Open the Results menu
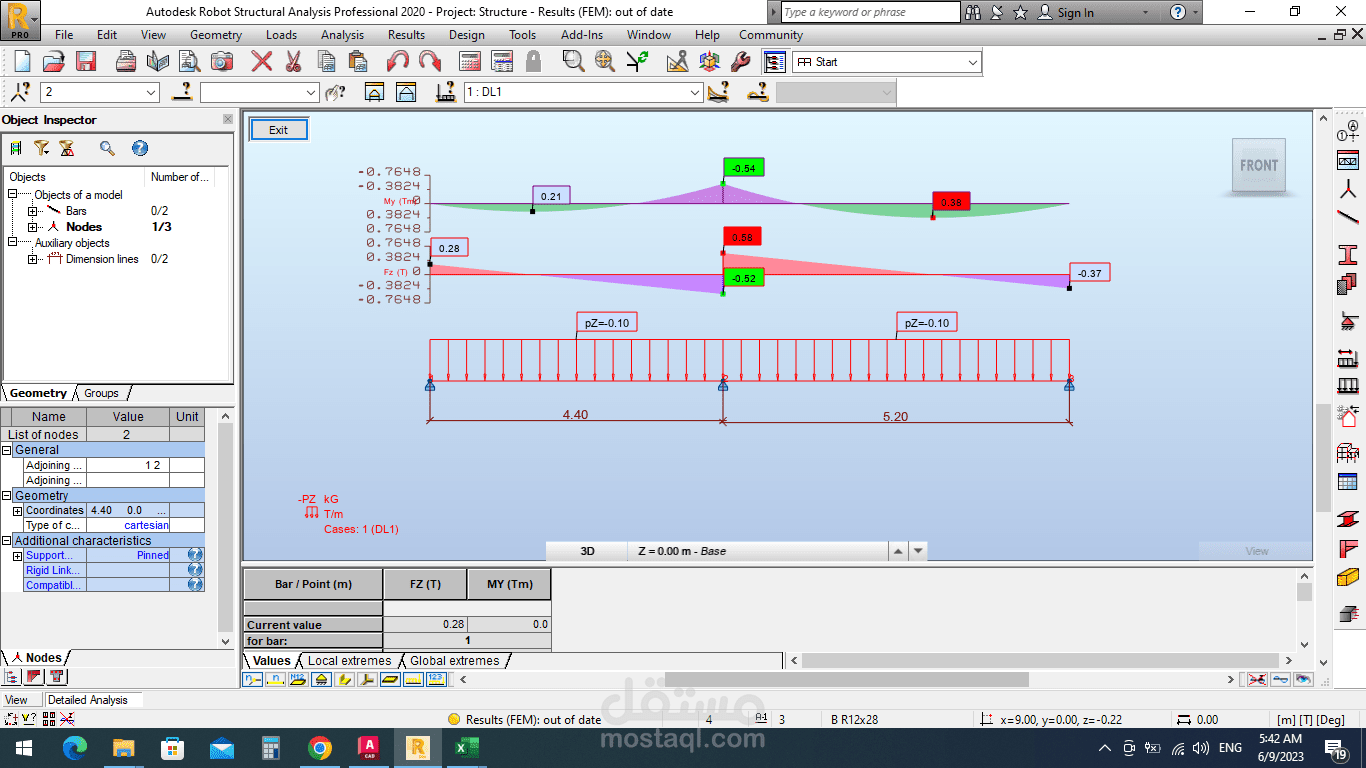 [x=406, y=35]
